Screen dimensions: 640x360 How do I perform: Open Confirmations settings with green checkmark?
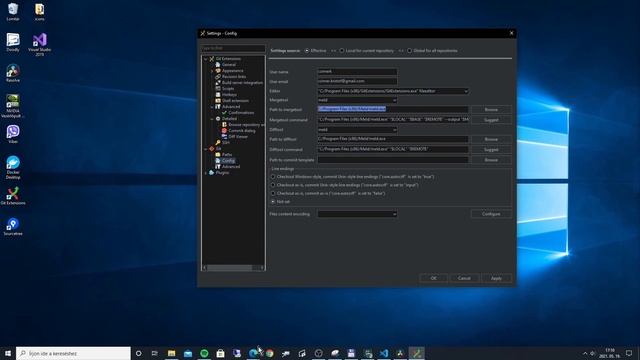pyautogui.click(x=241, y=112)
